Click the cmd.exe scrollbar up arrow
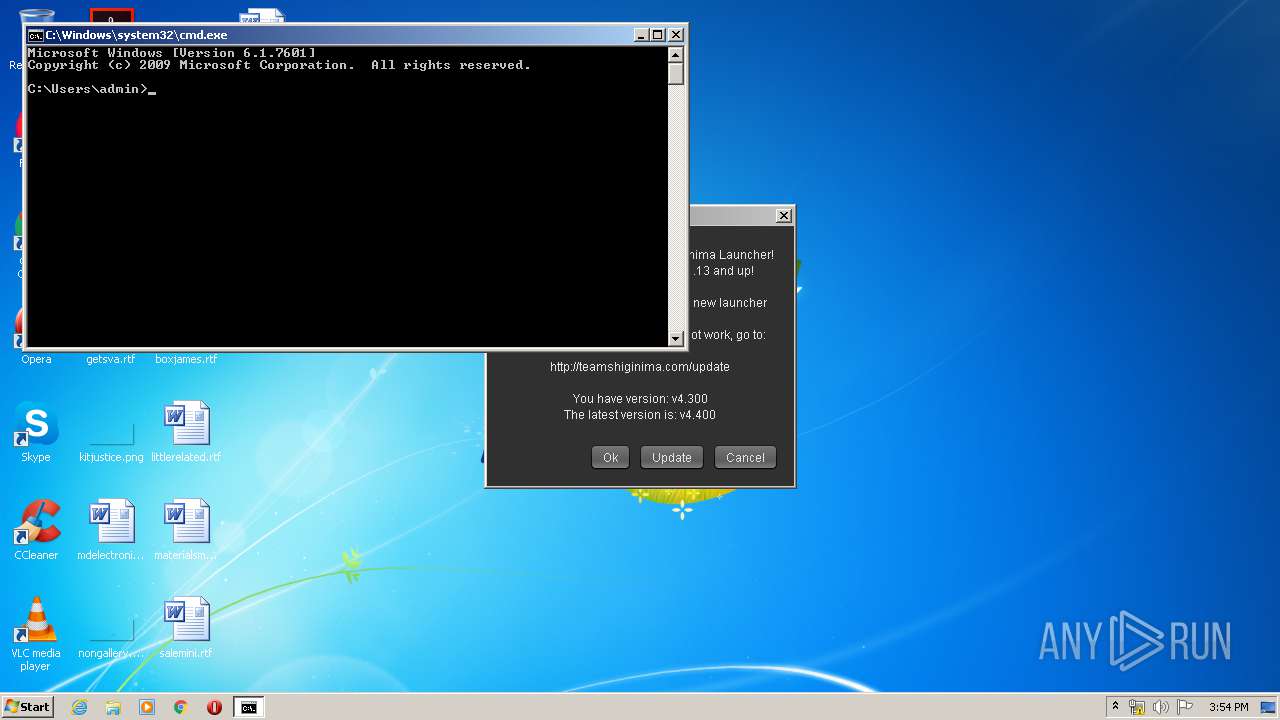This screenshot has height=720, width=1280. 676,55
